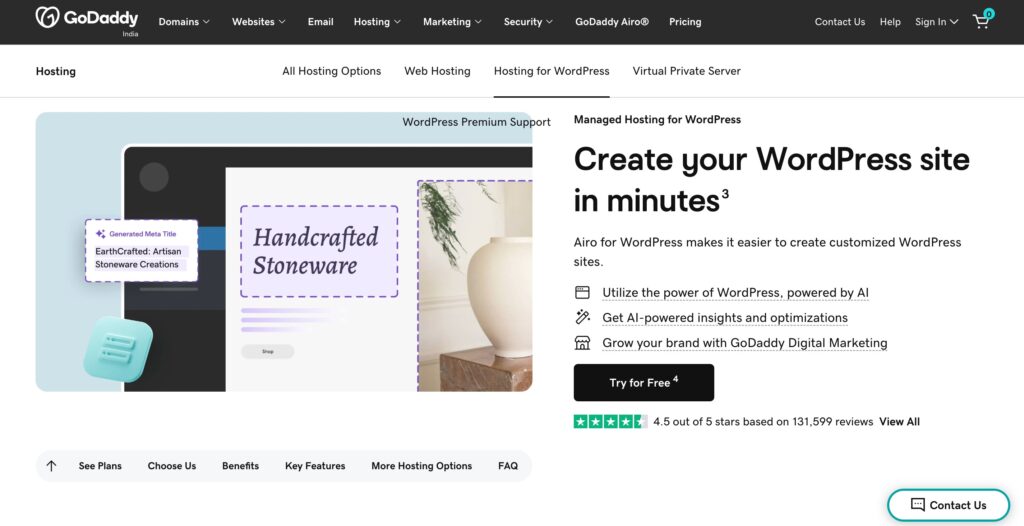Click the magic wand icon beside AI insights
1024x526 pixels.
tap(582, 318)
